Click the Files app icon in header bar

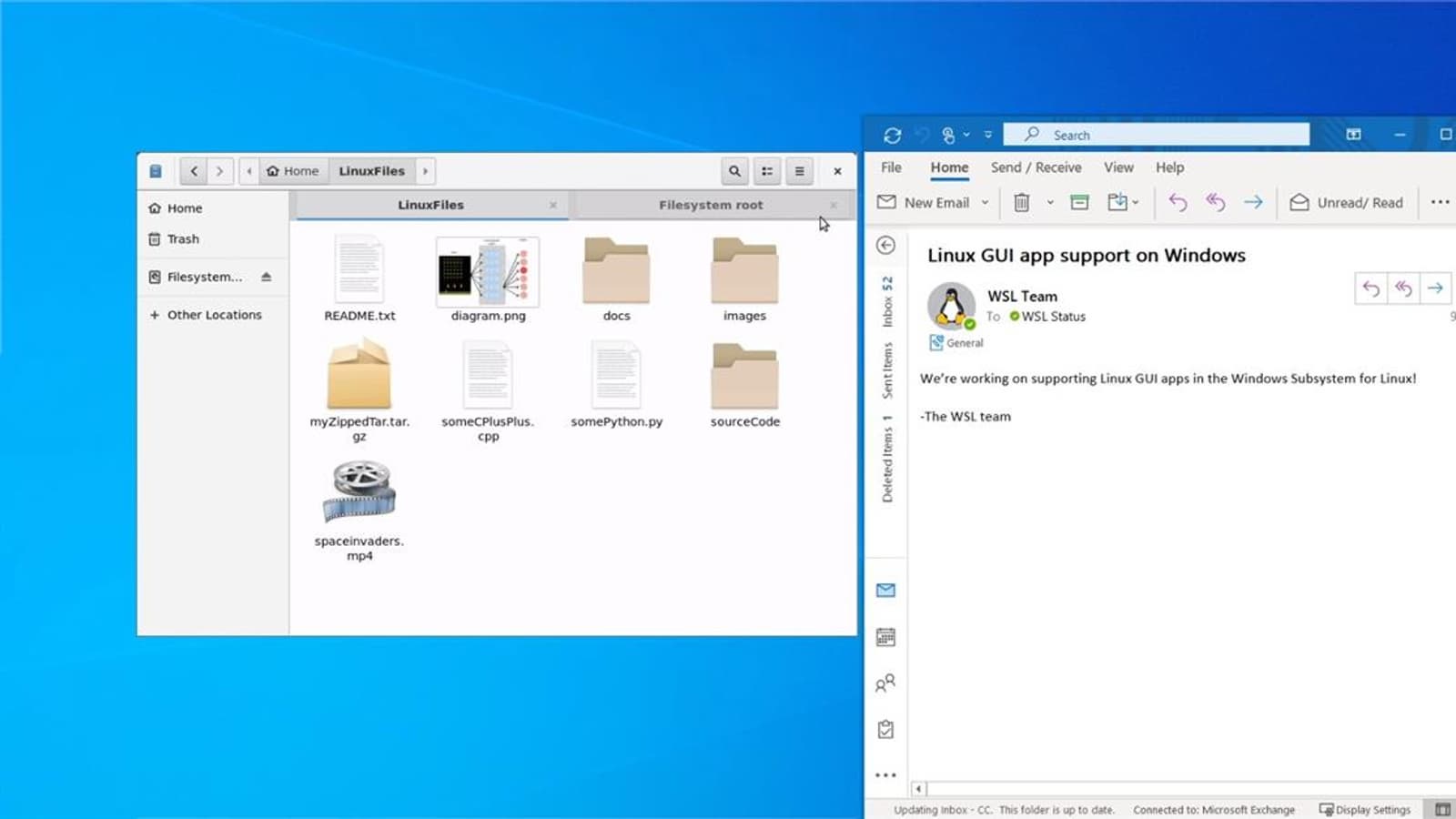coord(156,171)
